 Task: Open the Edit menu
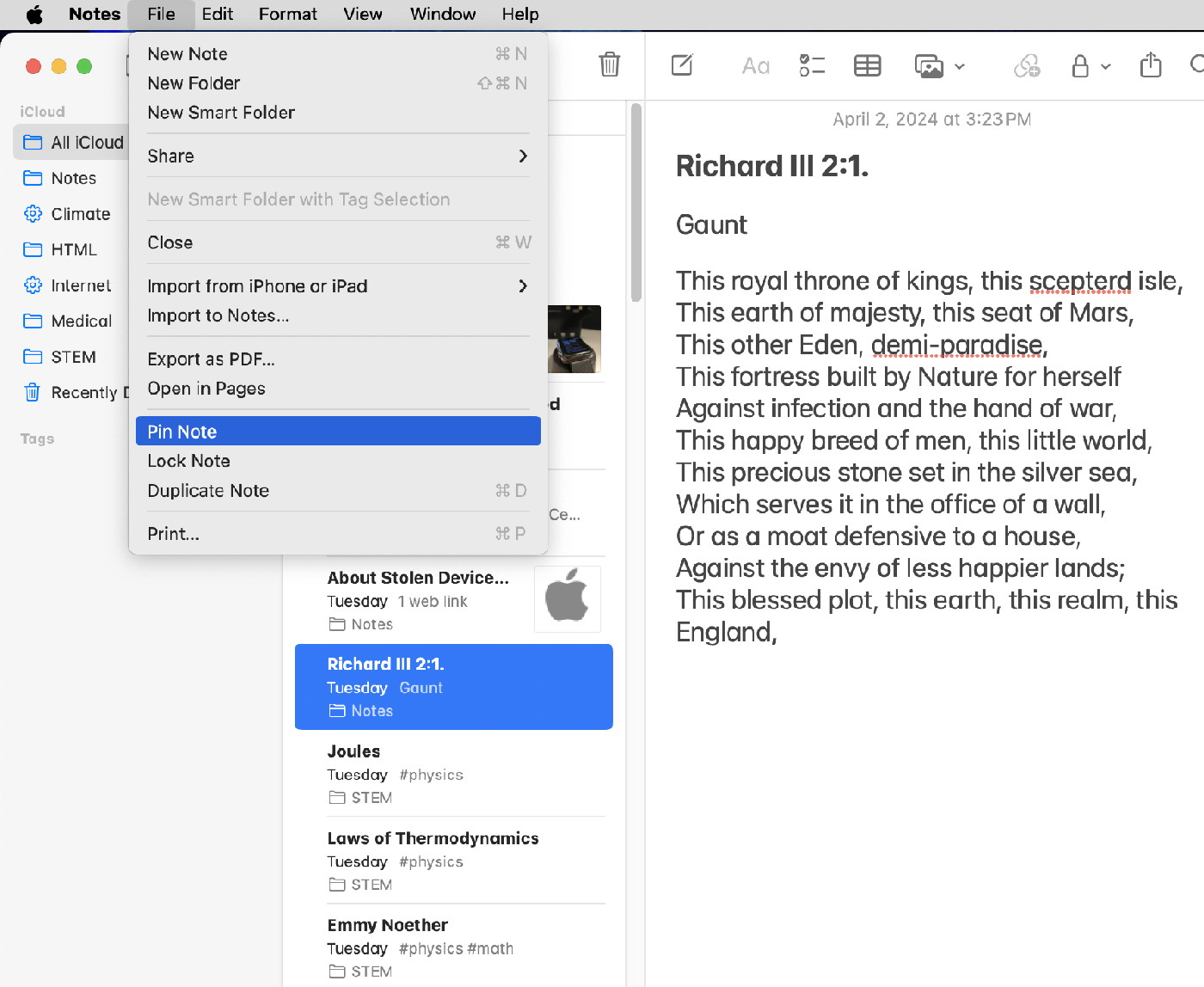[218, 14]
